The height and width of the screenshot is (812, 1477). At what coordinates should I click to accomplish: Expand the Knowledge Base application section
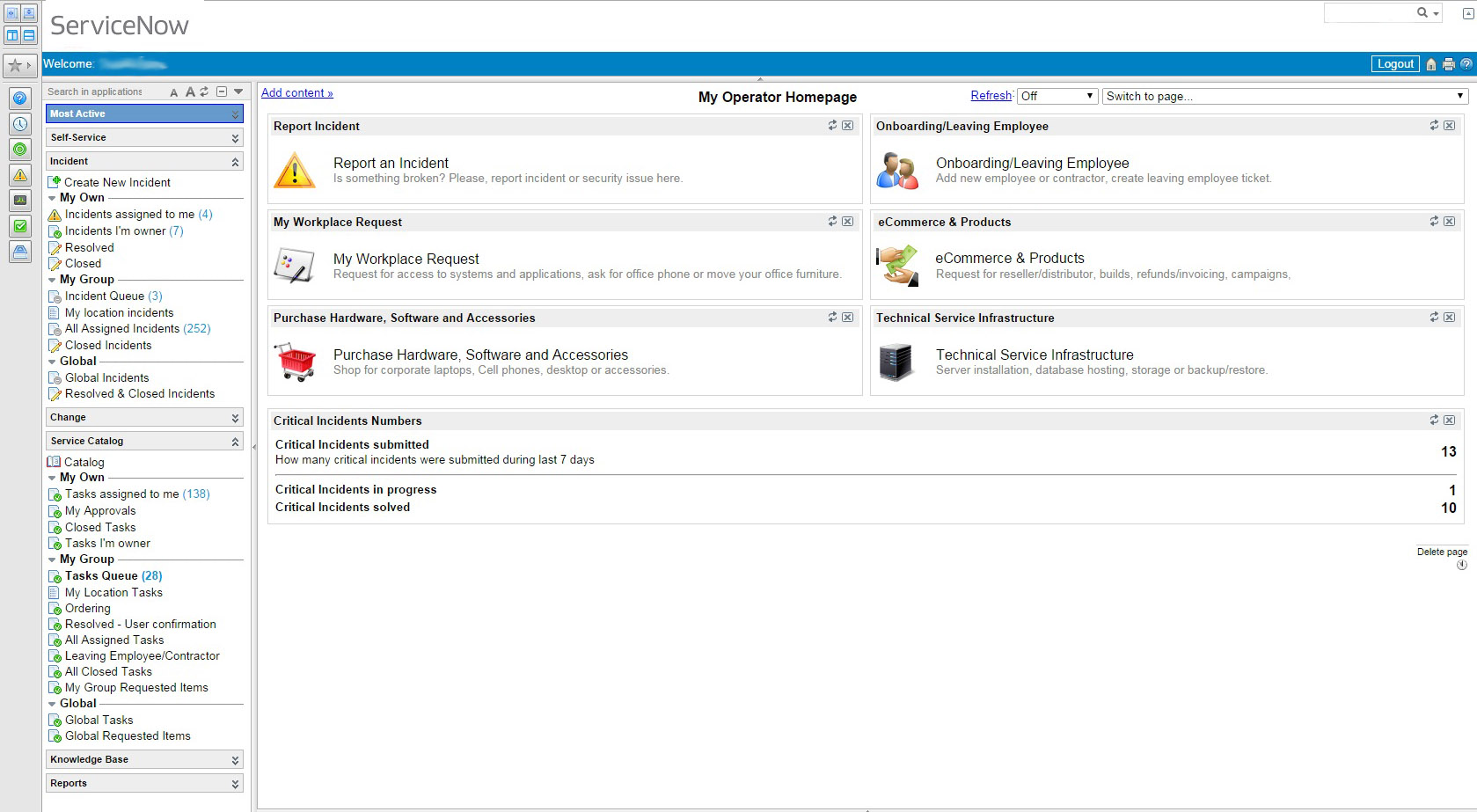point(144,759)
